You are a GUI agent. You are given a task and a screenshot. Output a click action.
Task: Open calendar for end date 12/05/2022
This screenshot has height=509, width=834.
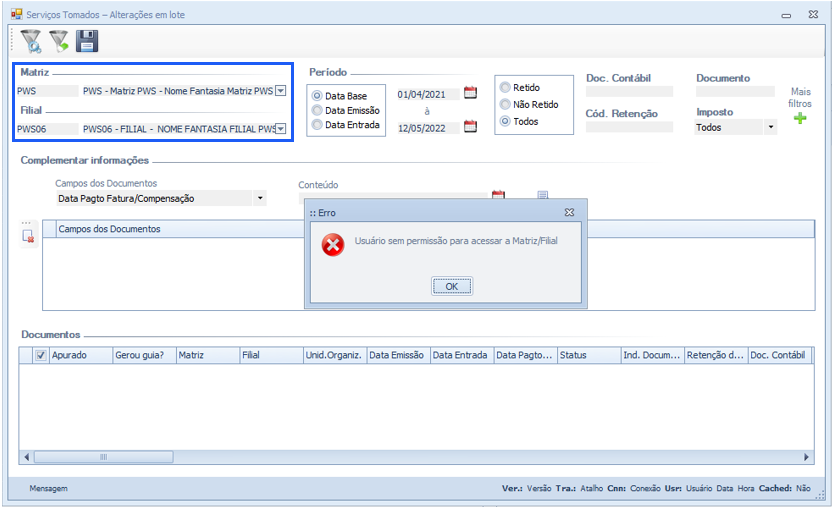pyautogui.click(x=470, y=127)
